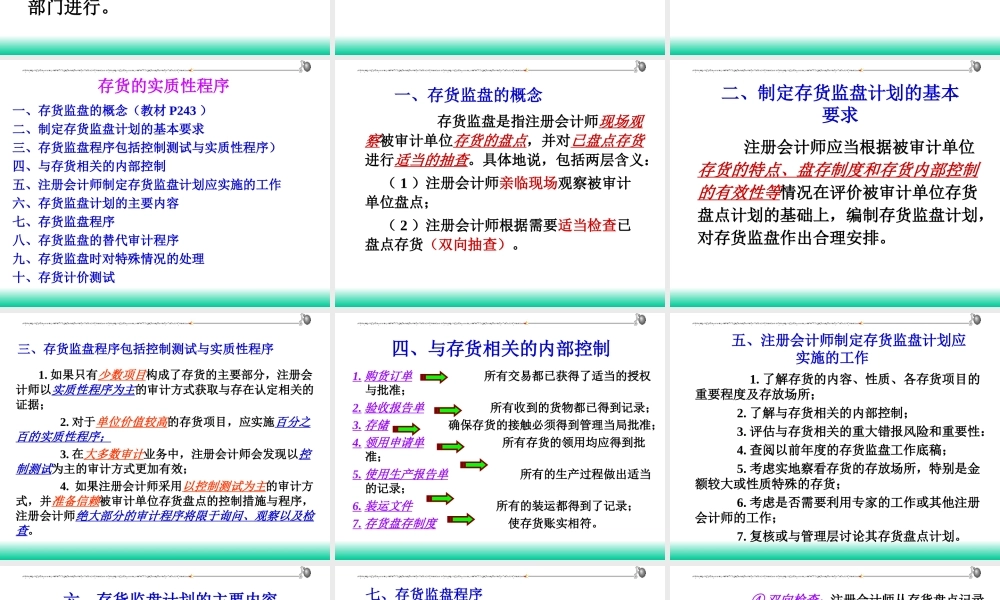
Task: Open the 5. 使用生产报告单 link
Action: point(401,474)
